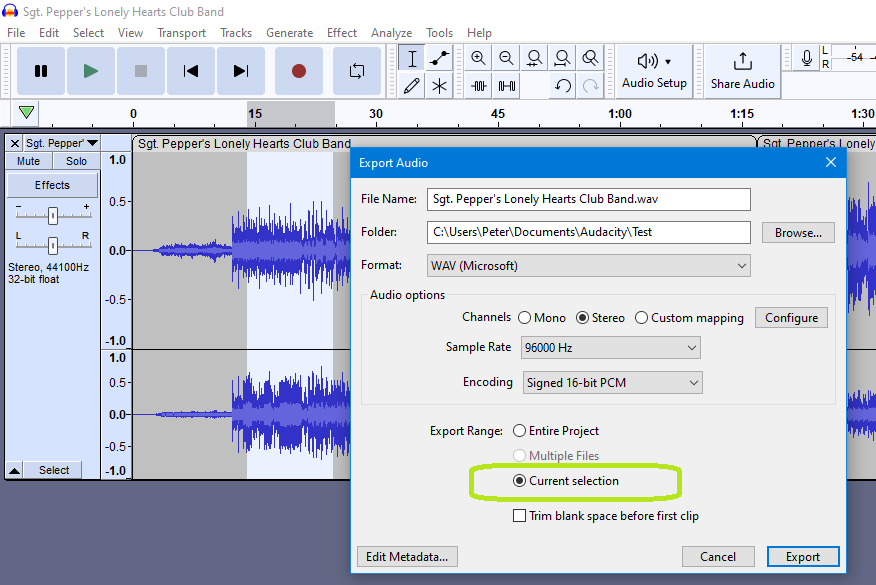The image size is (876, 585).
Task: Click the Export button
Action: point(803,557)
